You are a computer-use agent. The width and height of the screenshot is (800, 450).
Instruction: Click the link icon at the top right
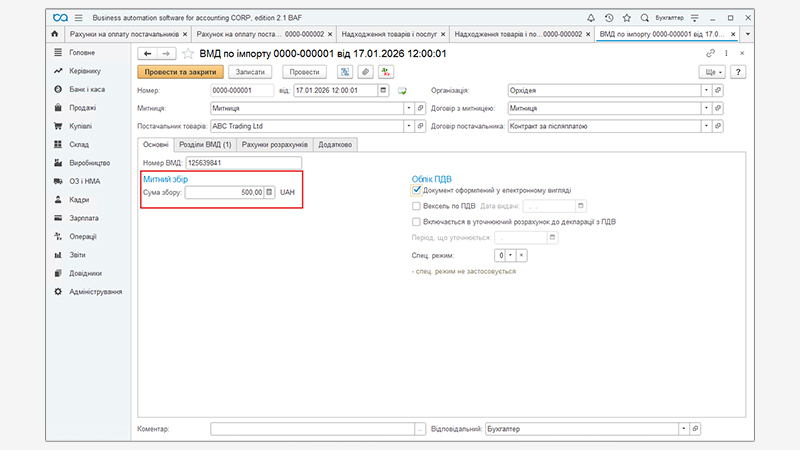pyautogui.click(x=711, y=54)
